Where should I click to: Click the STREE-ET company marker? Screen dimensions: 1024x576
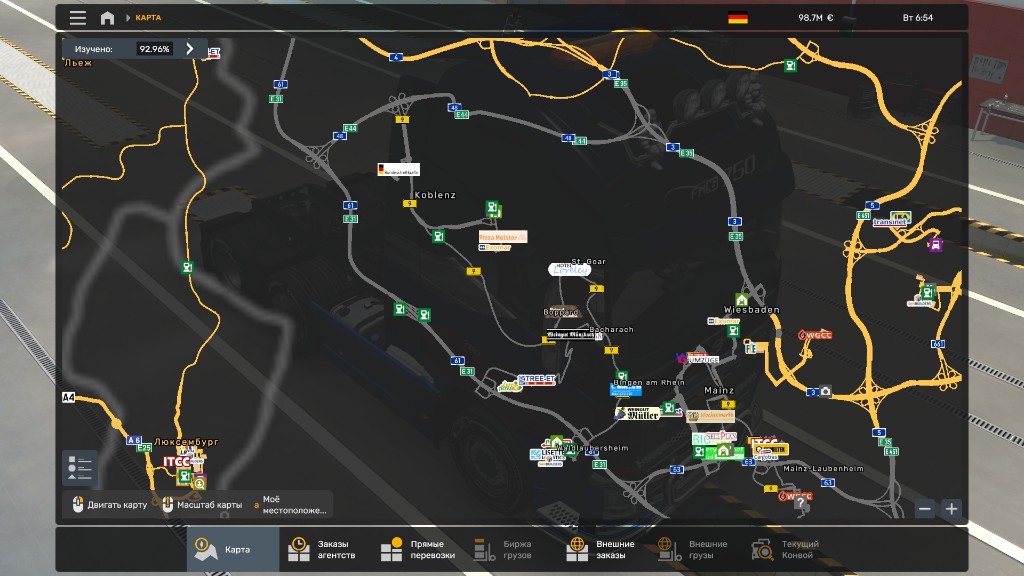click(x=536, y=379)
